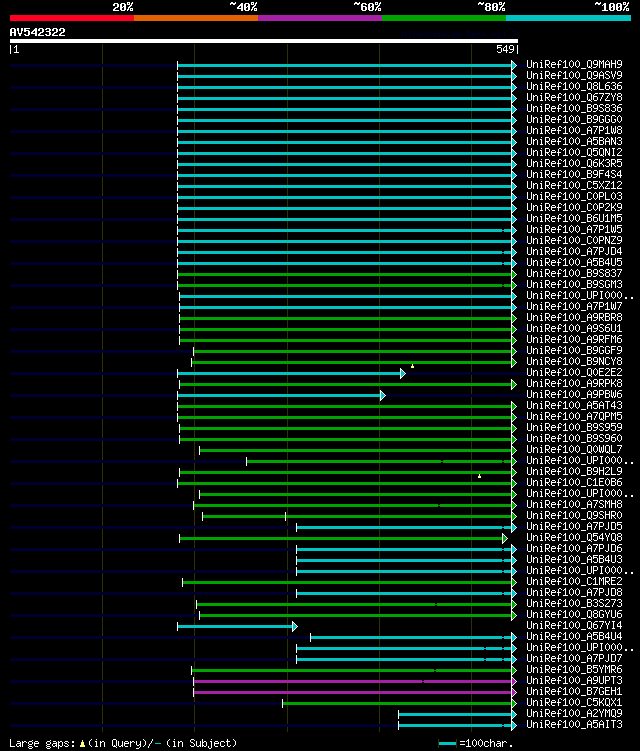Select the UniRef100_Q6K3R5 label
640x751 pixels.
point(574,163)
